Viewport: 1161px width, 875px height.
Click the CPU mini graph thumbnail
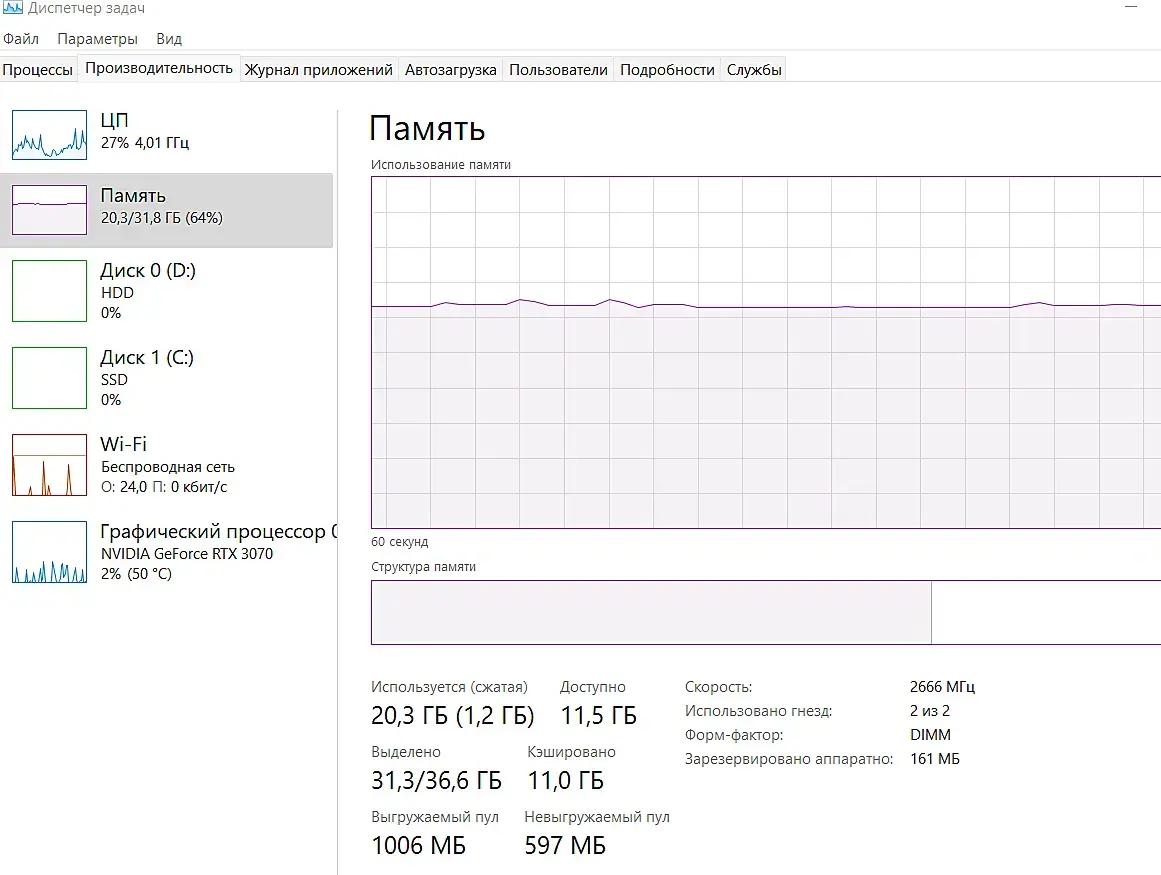click(x=49, y=135)
